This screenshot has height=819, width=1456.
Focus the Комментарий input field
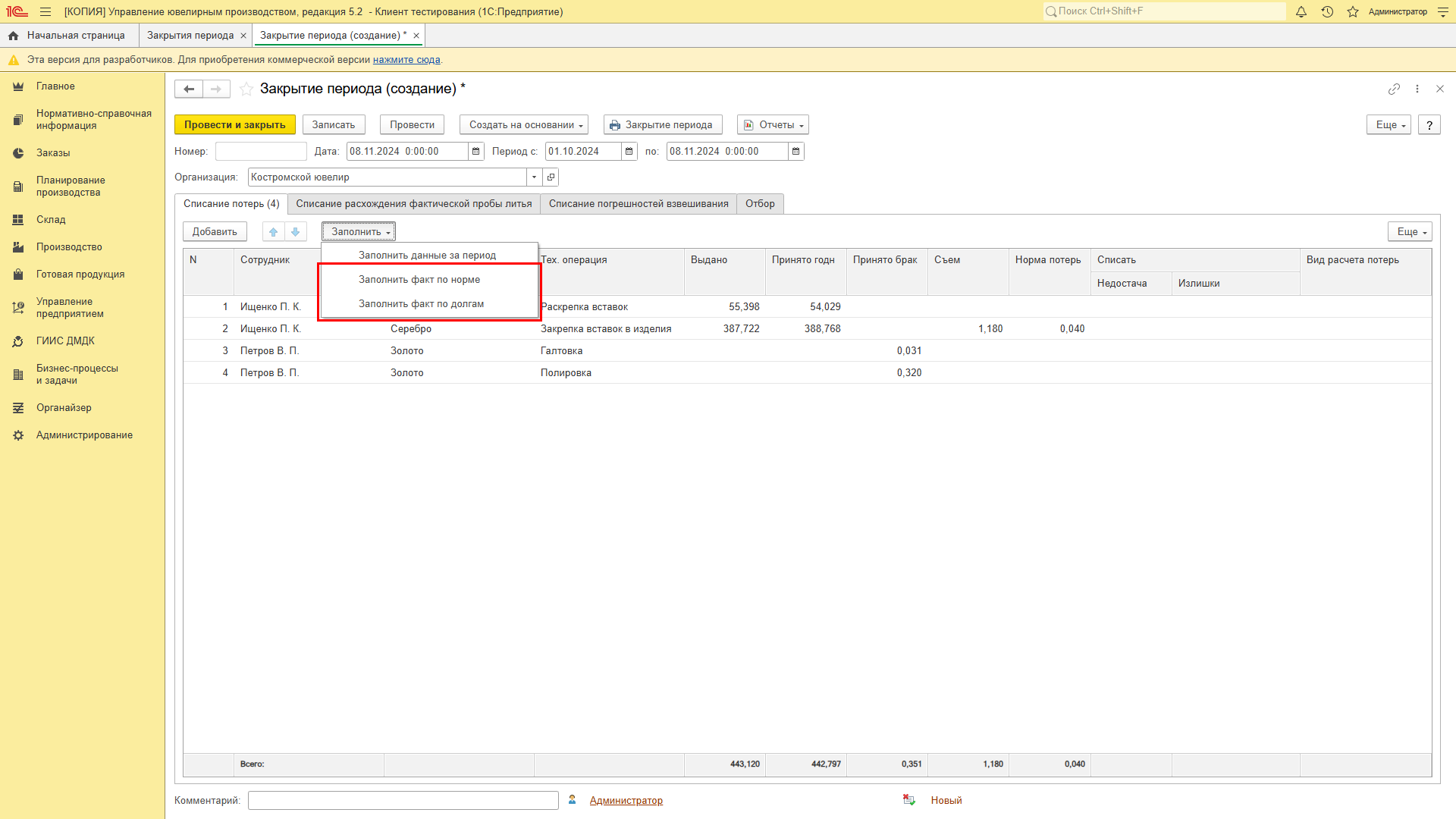(x=403, y=801)
